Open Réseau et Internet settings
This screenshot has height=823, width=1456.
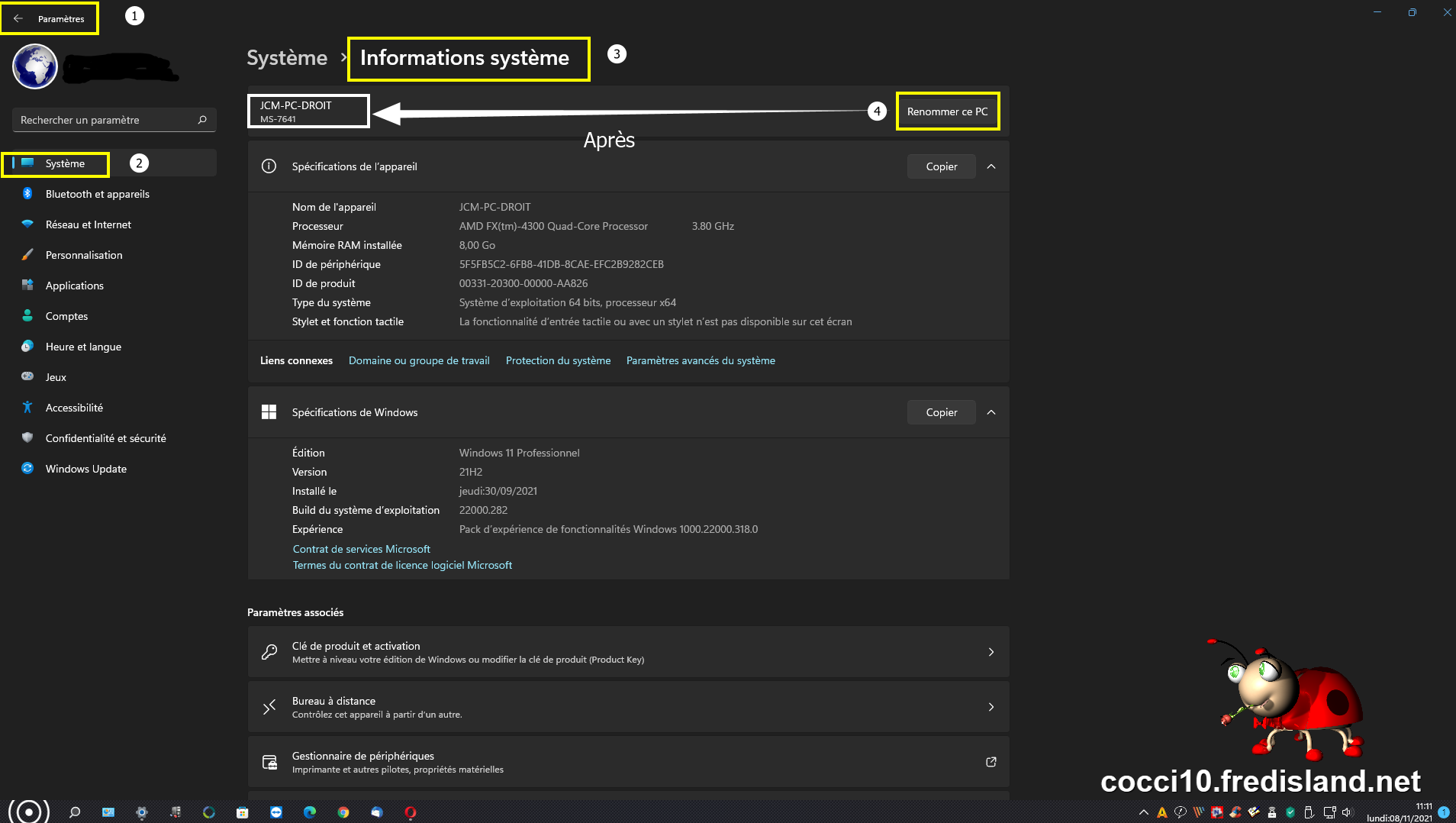click(x=88, y=224)
